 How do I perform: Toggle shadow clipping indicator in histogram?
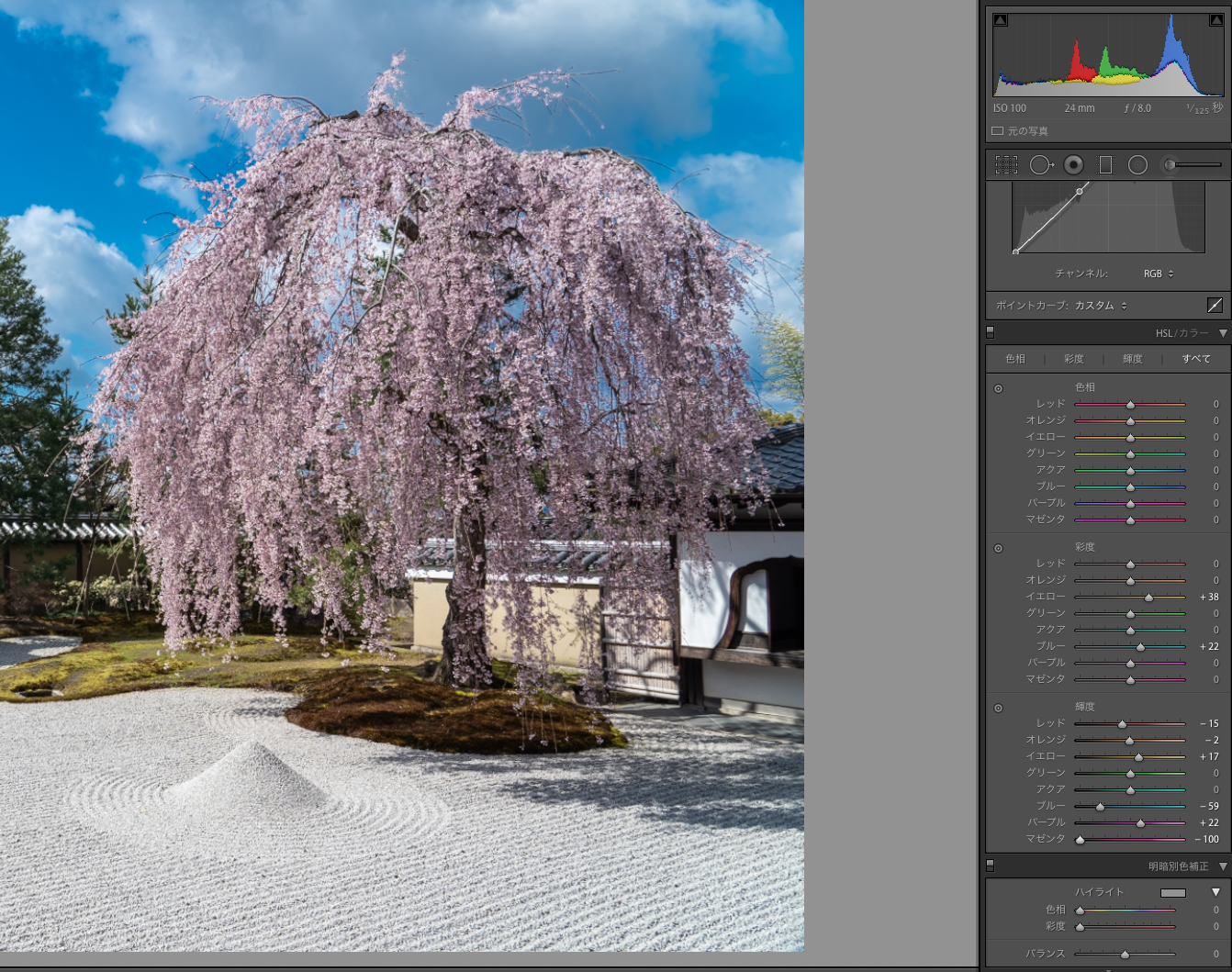point(1001,20)
